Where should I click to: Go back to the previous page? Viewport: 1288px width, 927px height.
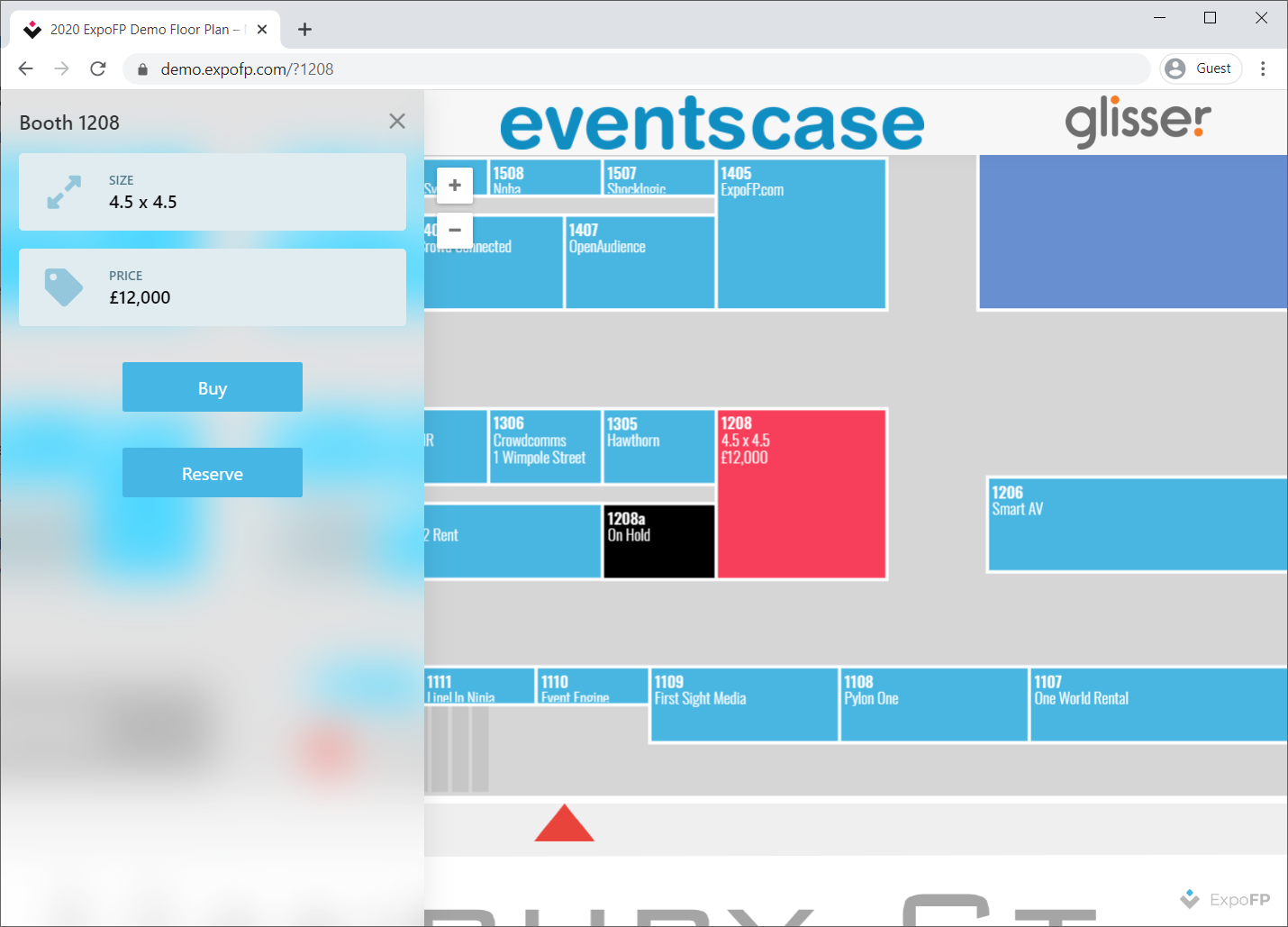pyautogui.click(x=25, y=68)
